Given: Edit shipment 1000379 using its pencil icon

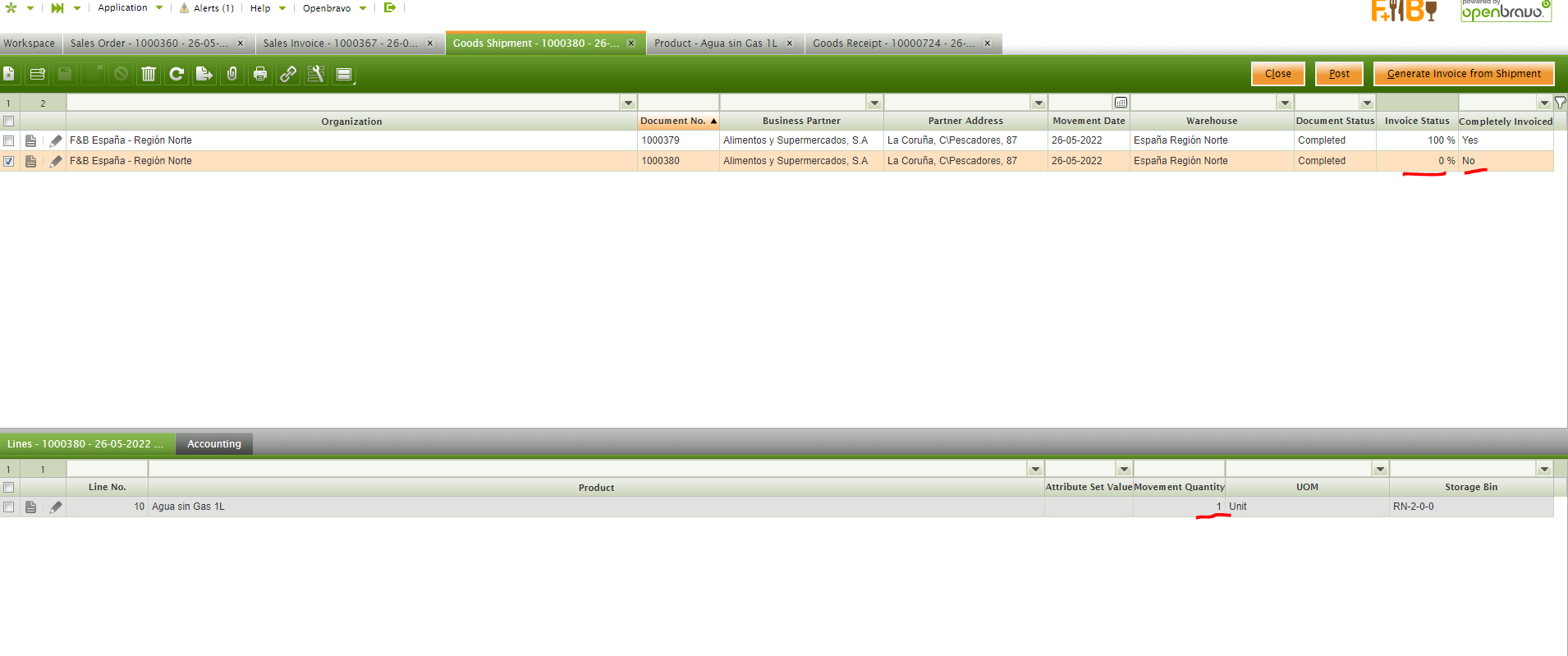Looking at the screenshot, I should (x=56, y=141).
